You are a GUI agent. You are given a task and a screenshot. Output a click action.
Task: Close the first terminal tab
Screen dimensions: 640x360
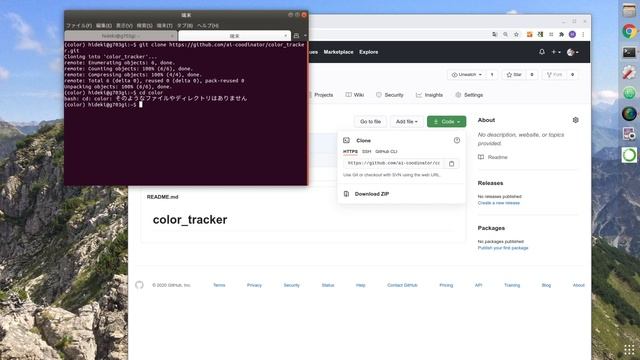coord(172,36)
